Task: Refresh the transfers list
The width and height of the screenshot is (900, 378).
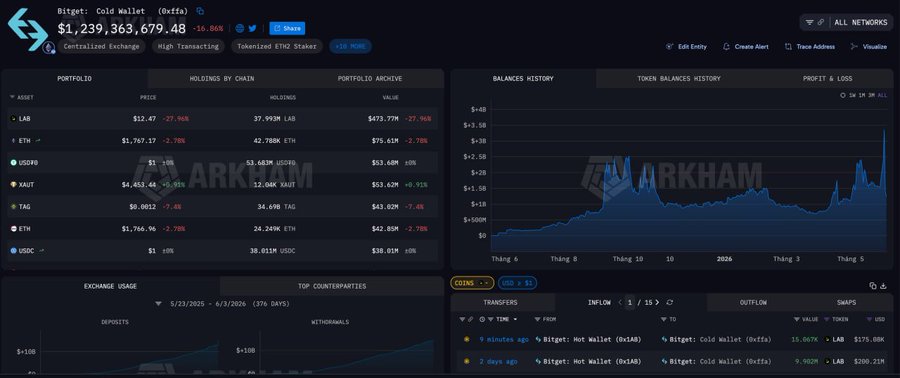Action: click(669, 302)
